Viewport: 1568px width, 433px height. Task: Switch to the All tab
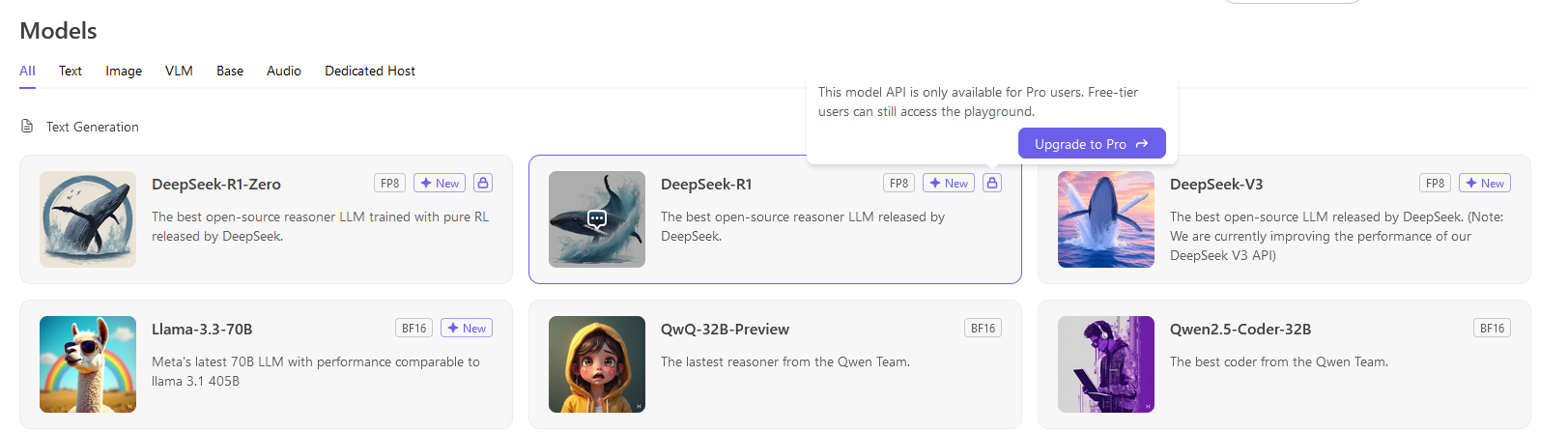click(27, 71)
